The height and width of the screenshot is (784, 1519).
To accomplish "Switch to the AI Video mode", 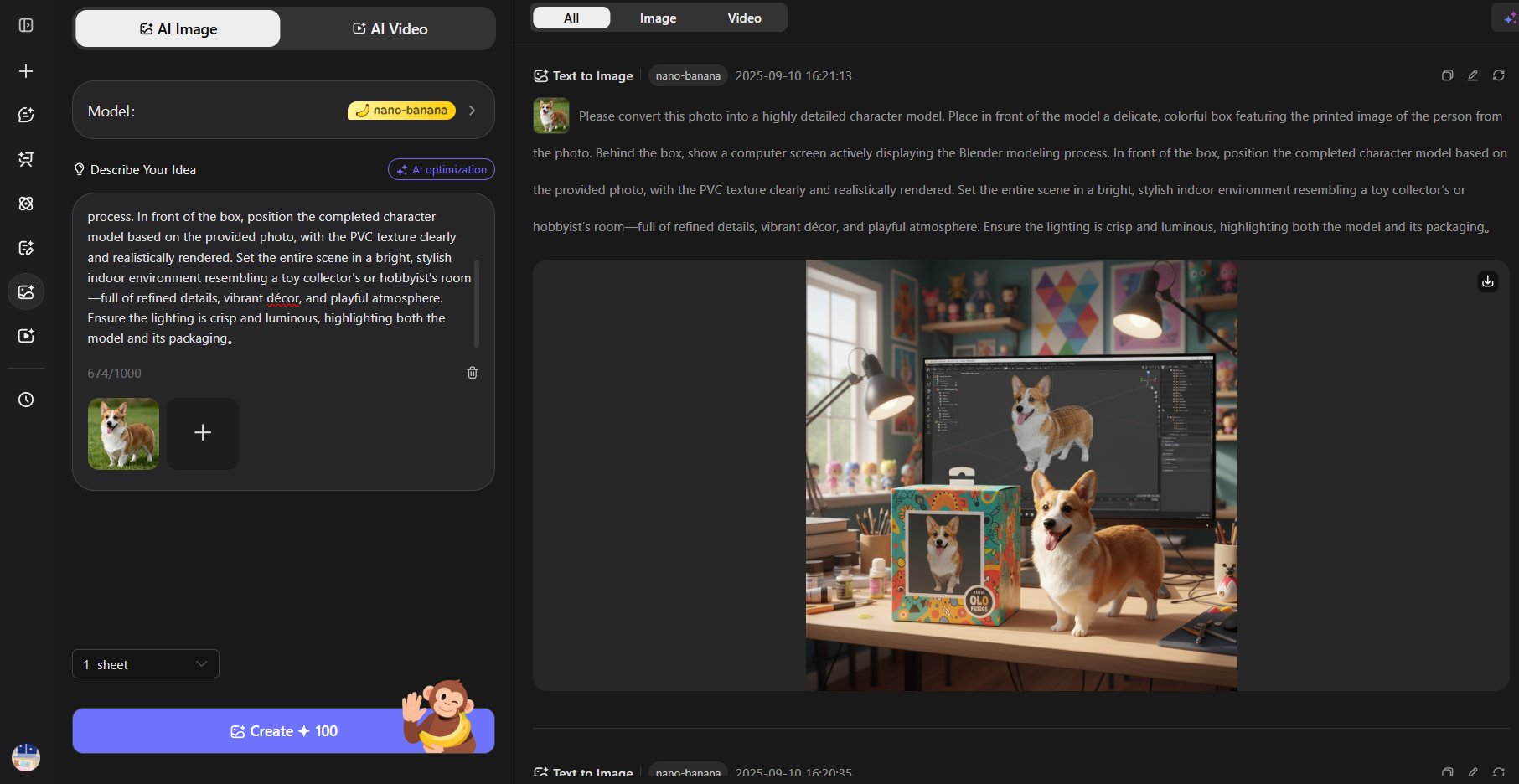I will coord(390,28).
